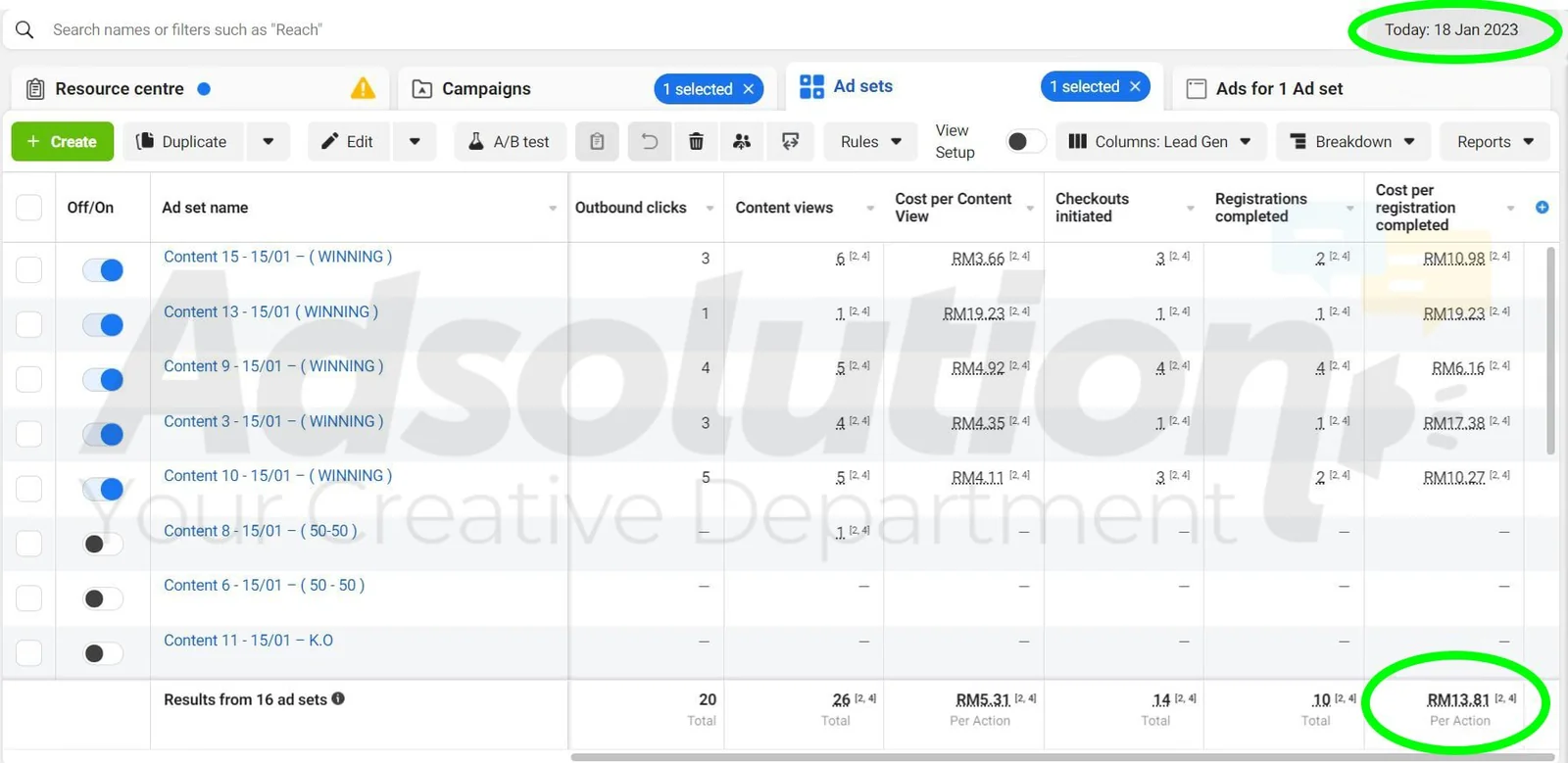Tick the checkbox for Content 11 row
The image size is (1568, 763).
point(29,653)
